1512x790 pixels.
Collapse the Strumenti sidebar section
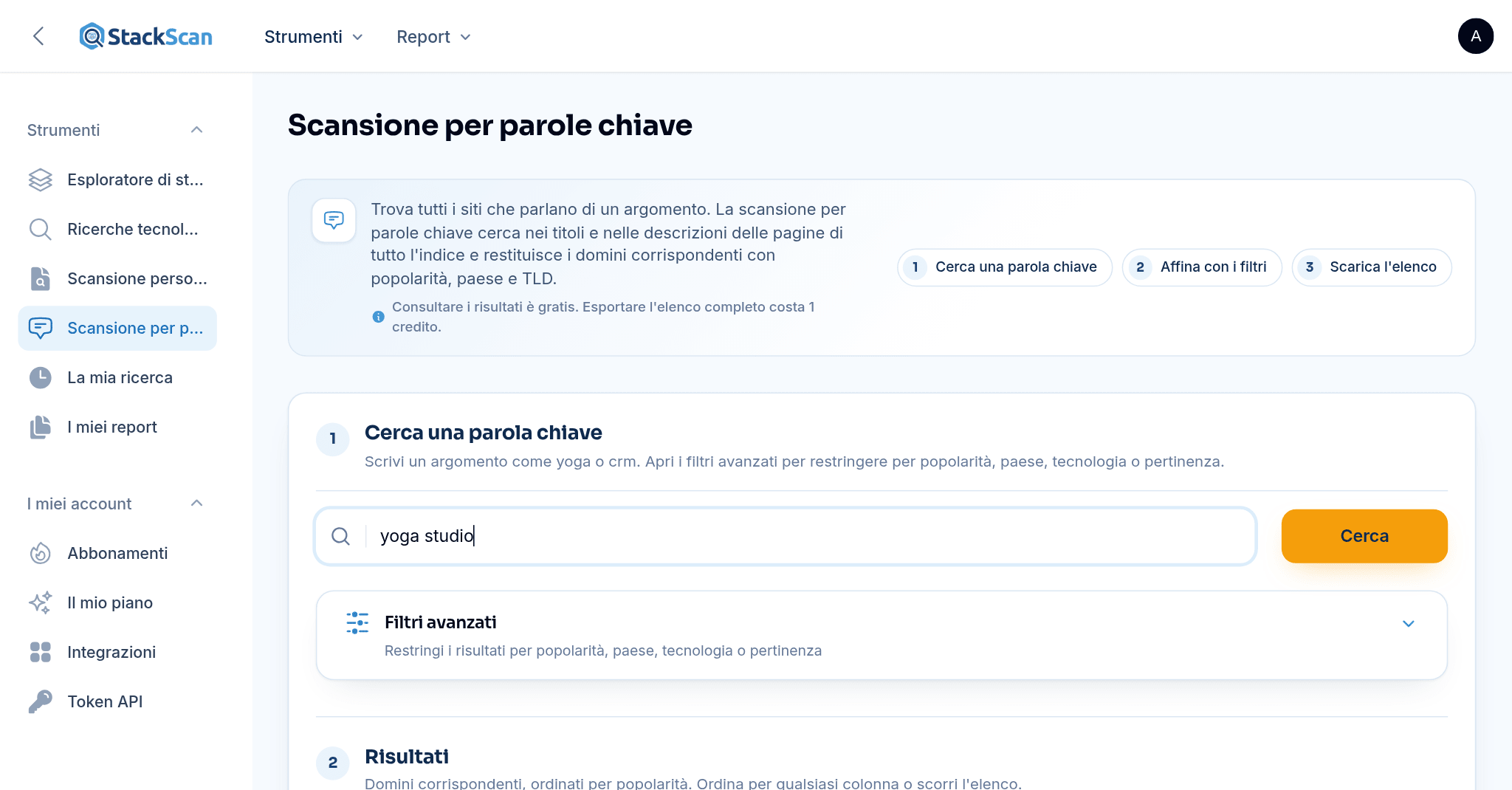point(196,130)
